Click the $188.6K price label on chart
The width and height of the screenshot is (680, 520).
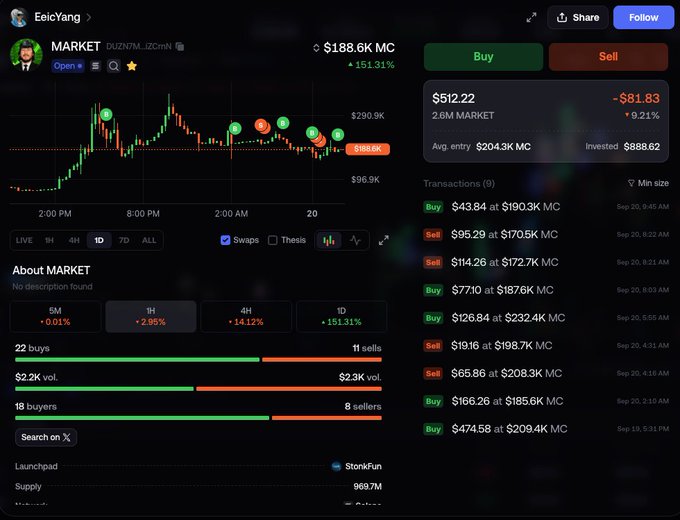[x=367, y=149]
